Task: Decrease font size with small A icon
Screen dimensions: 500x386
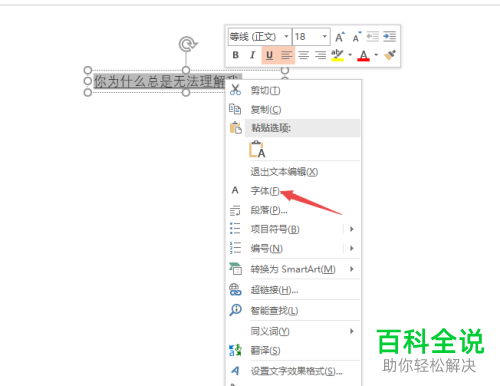Action: point(357,37)
